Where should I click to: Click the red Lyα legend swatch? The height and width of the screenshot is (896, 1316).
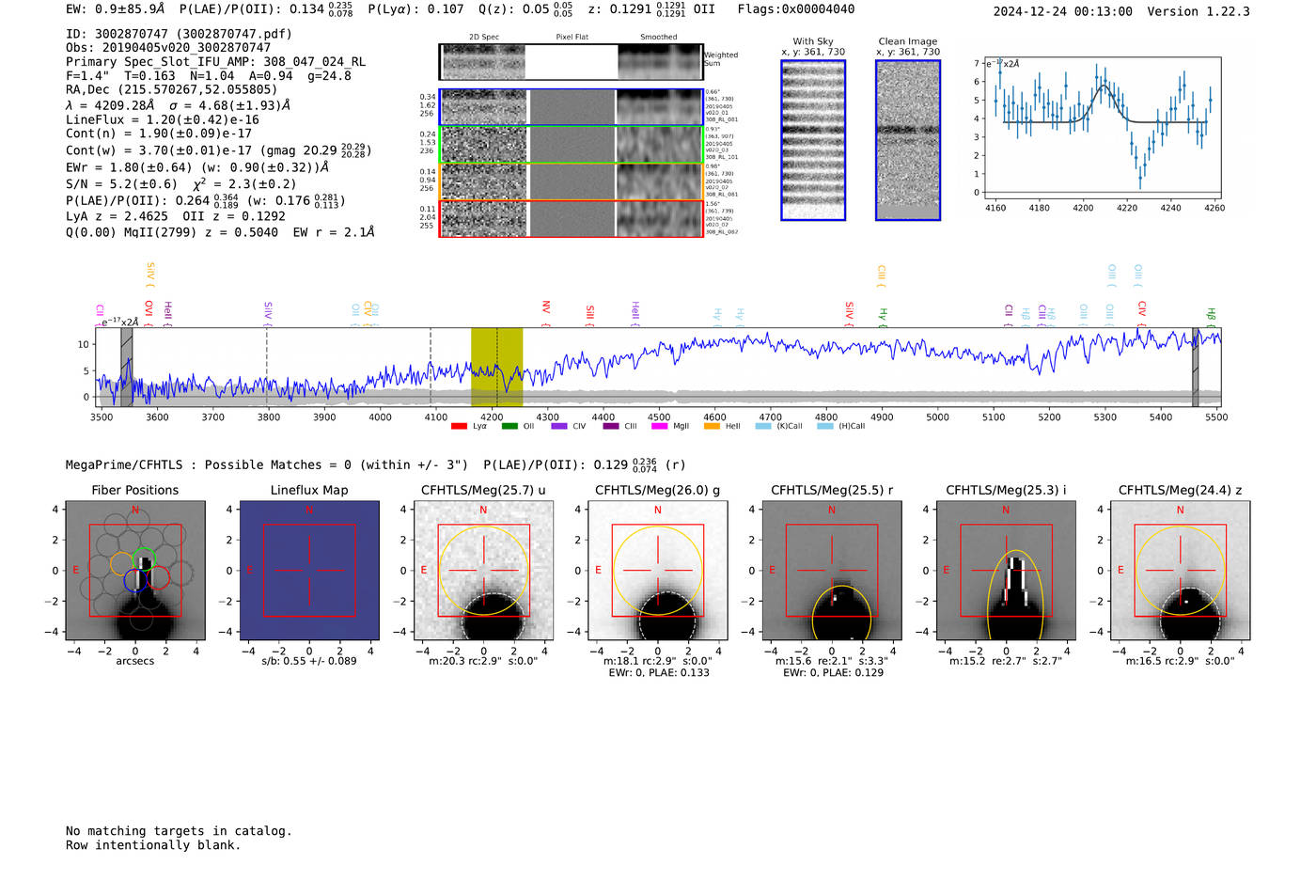(x=459, y=427)
